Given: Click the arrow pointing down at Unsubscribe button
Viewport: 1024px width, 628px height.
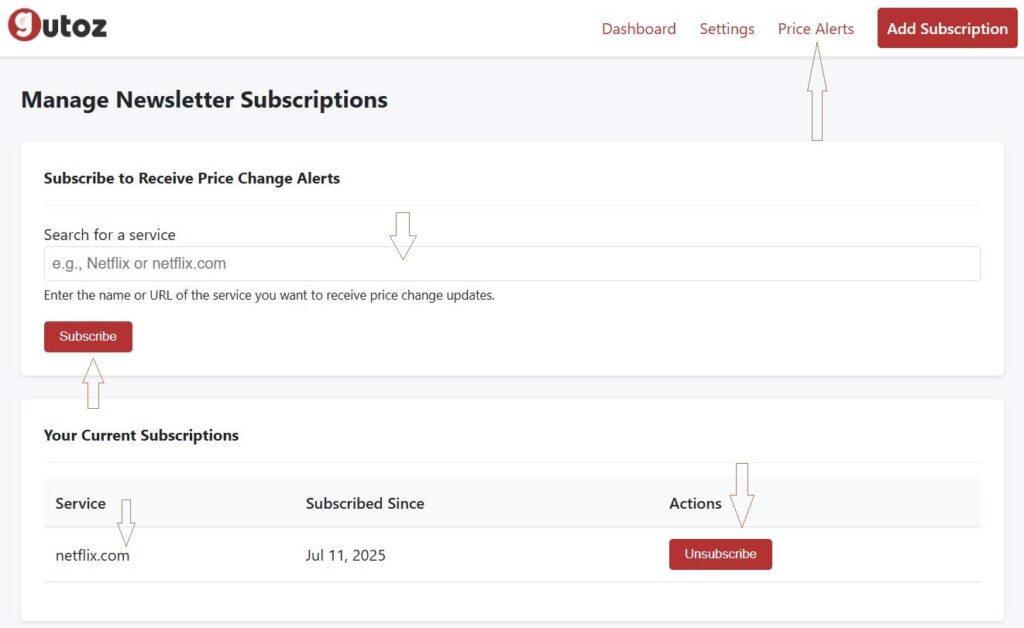Looking at the screenshot, I should pos(741,494).
